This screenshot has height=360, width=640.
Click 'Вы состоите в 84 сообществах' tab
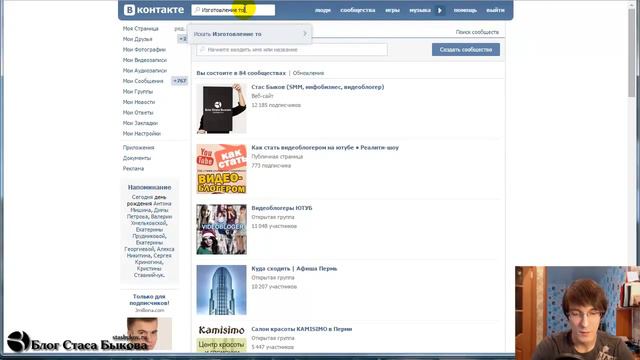241,73
